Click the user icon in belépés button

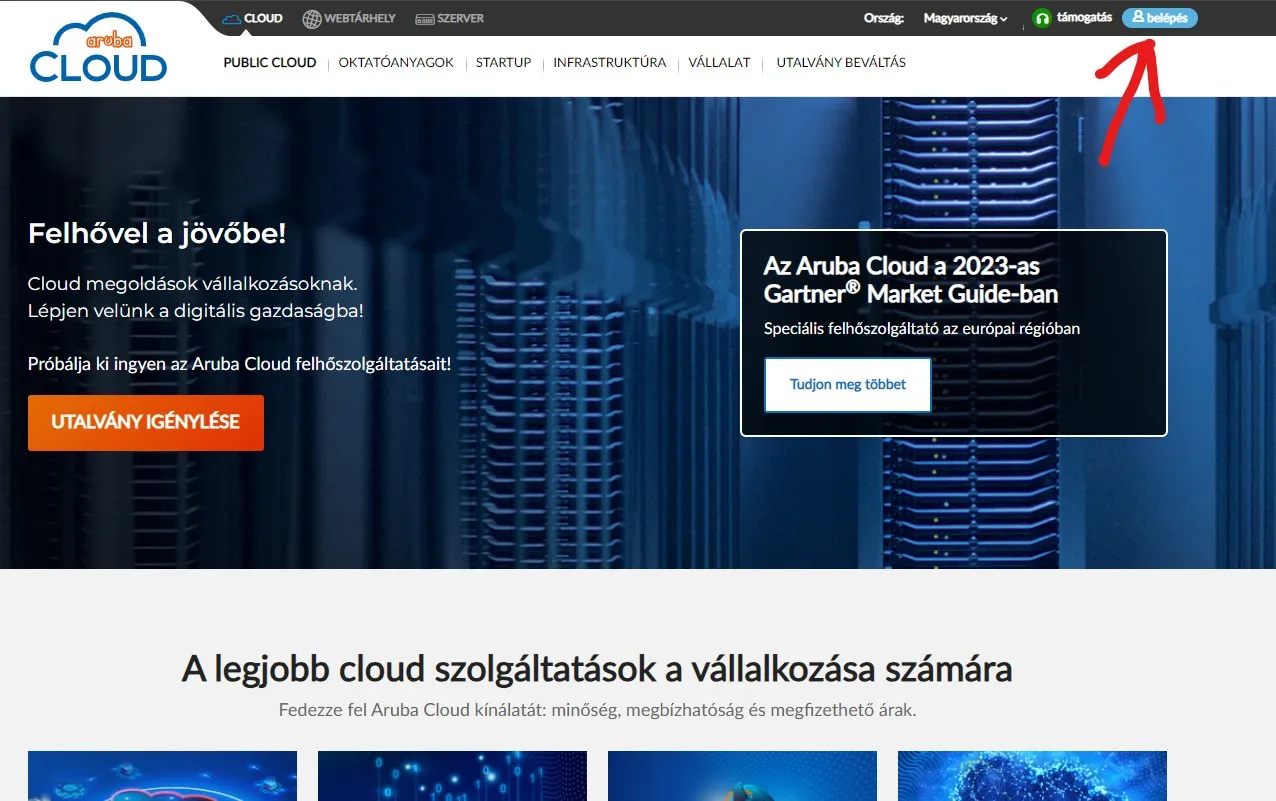tap(1138, 17)
